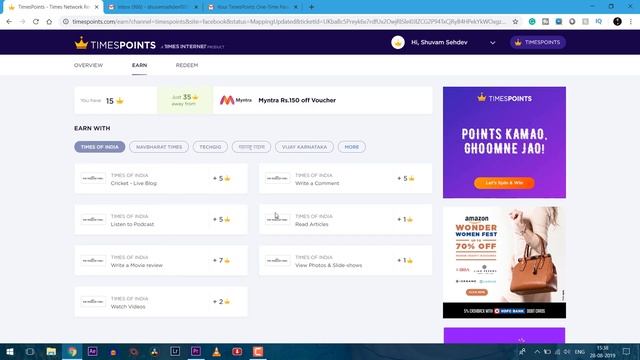
Task: Click the TimesPoints crown logo
Action: tap(82, 43)
